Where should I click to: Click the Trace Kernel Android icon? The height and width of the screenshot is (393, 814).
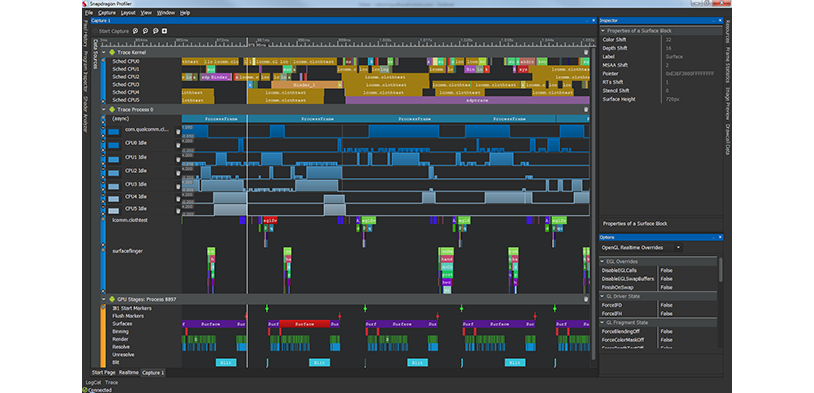click(112, 52)
